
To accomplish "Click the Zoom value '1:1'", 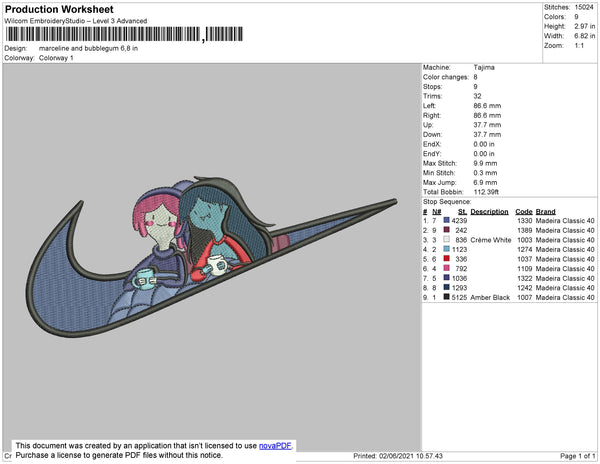I will (x=579, y=46).
